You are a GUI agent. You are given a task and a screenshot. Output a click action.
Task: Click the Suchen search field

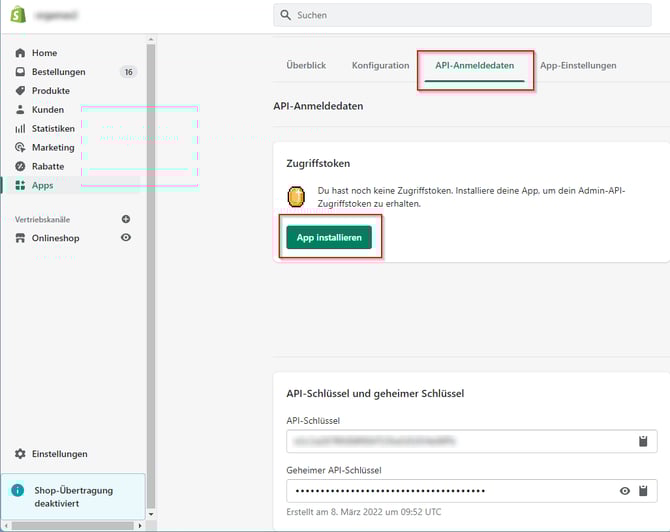pyautogui.click(x=470, y=15)
